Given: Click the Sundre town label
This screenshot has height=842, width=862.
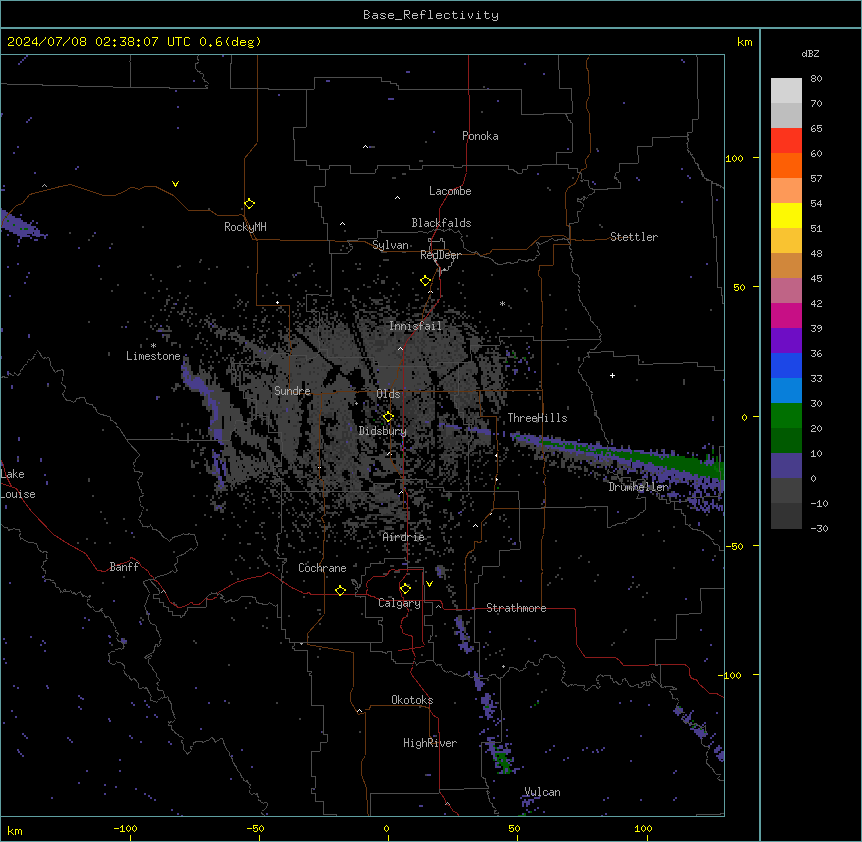Looking at the screenshot, I should click(292, 391).
